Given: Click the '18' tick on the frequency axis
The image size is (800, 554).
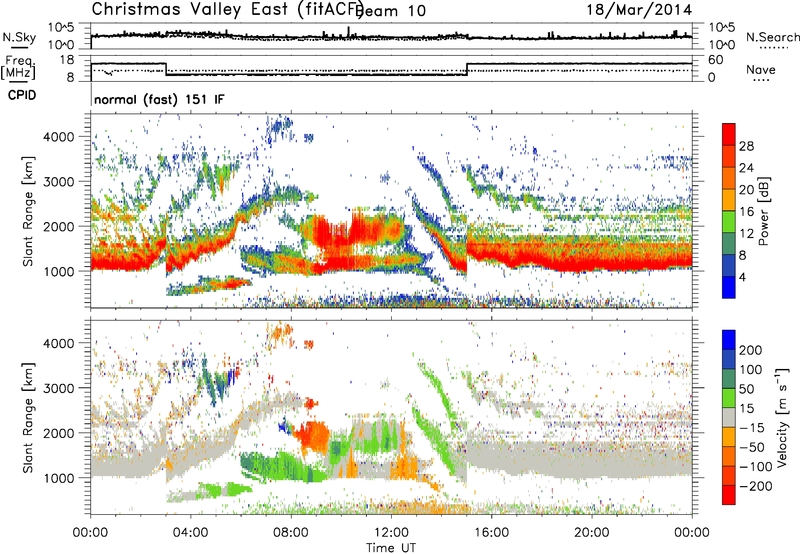Looking at the screenshot, I should [67, 60].
